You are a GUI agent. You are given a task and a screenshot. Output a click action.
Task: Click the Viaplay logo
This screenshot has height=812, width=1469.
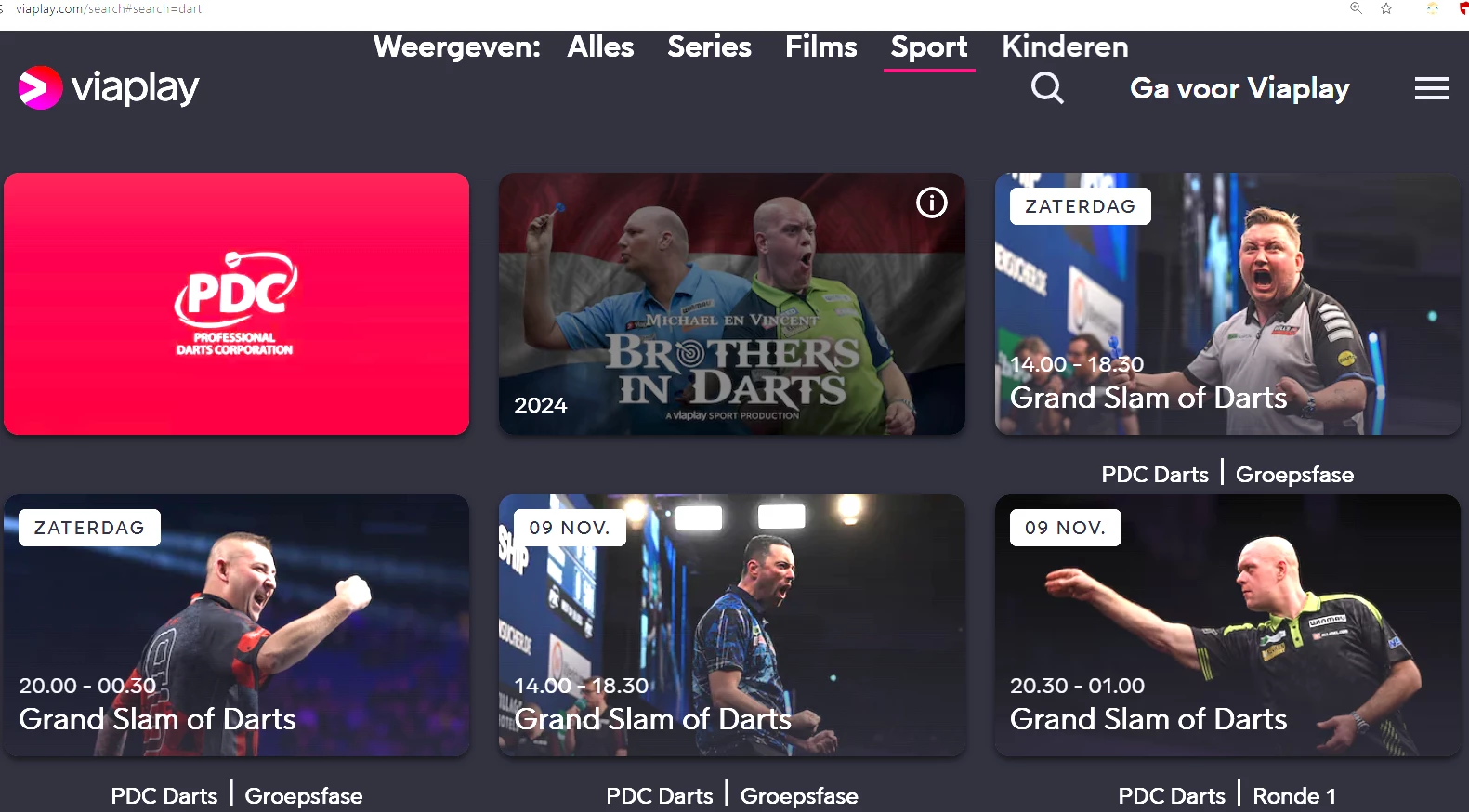click(x=109, y=87)
